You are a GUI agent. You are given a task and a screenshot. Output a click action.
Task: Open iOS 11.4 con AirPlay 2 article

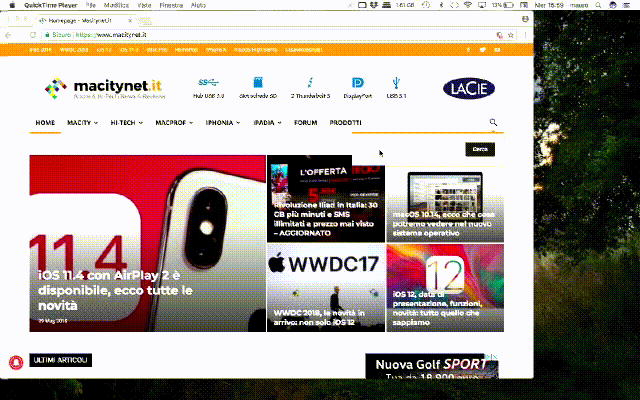coord(115,290)
